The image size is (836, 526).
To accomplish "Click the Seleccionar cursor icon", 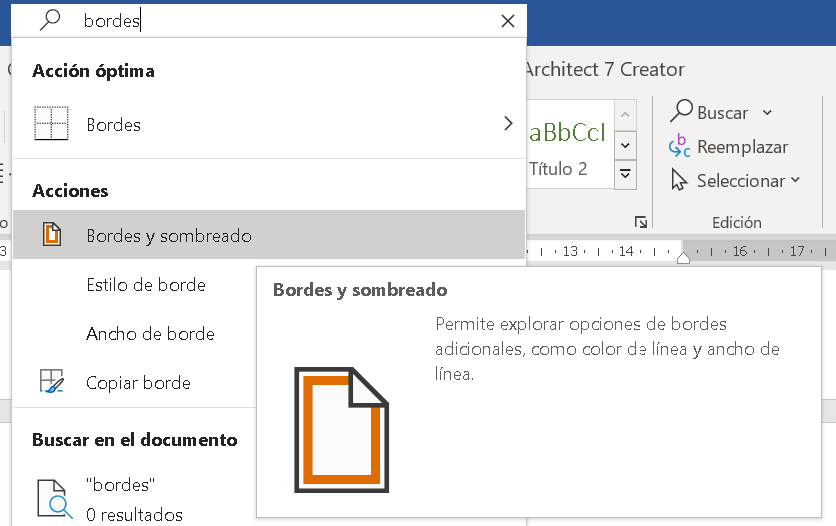I will coord(679,180).
